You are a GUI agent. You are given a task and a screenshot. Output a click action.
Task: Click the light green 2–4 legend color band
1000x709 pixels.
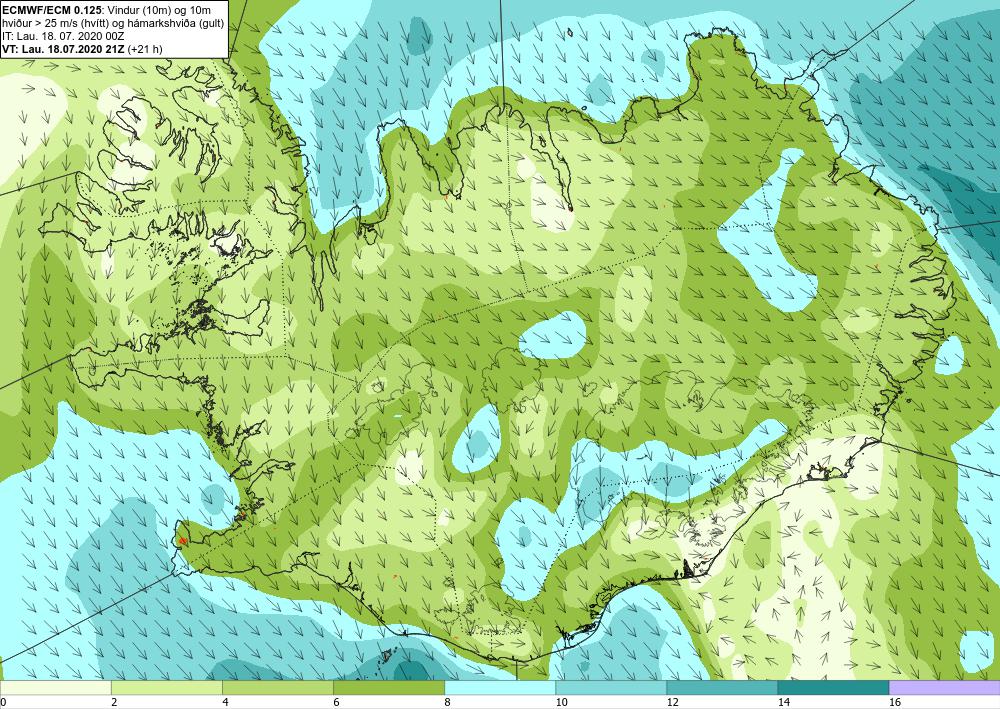coord(166,687)
